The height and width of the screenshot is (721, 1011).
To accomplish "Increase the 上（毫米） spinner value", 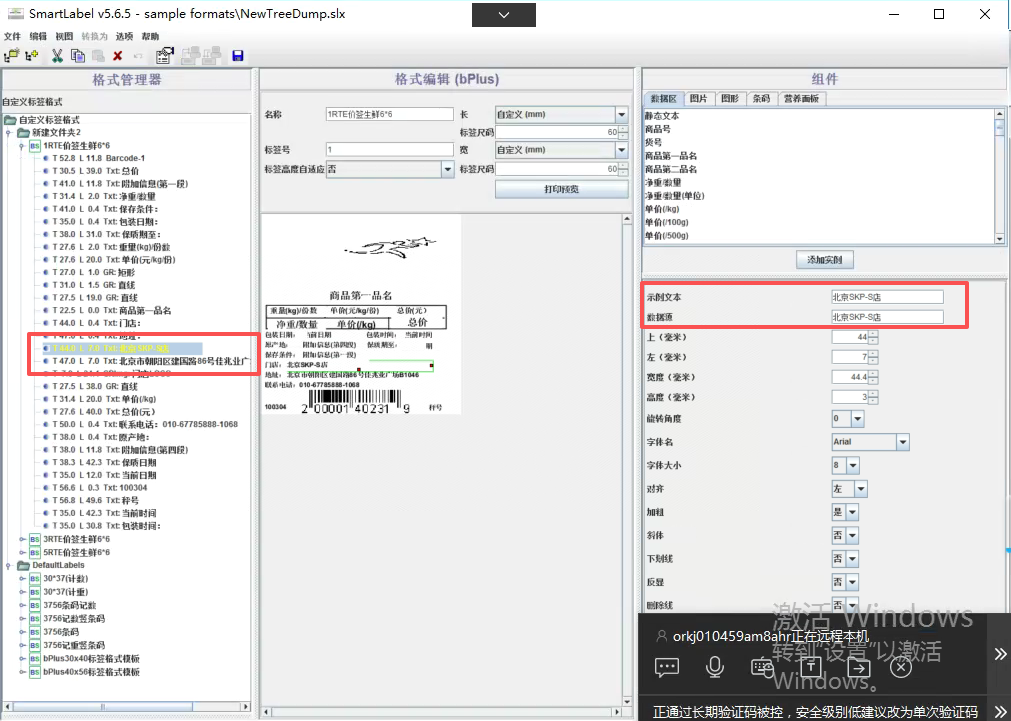I will (873, 333).
